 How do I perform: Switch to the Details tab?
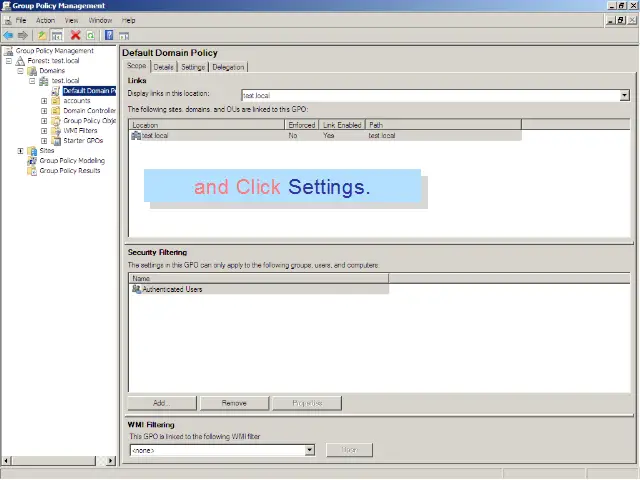(x=164, y=67)
